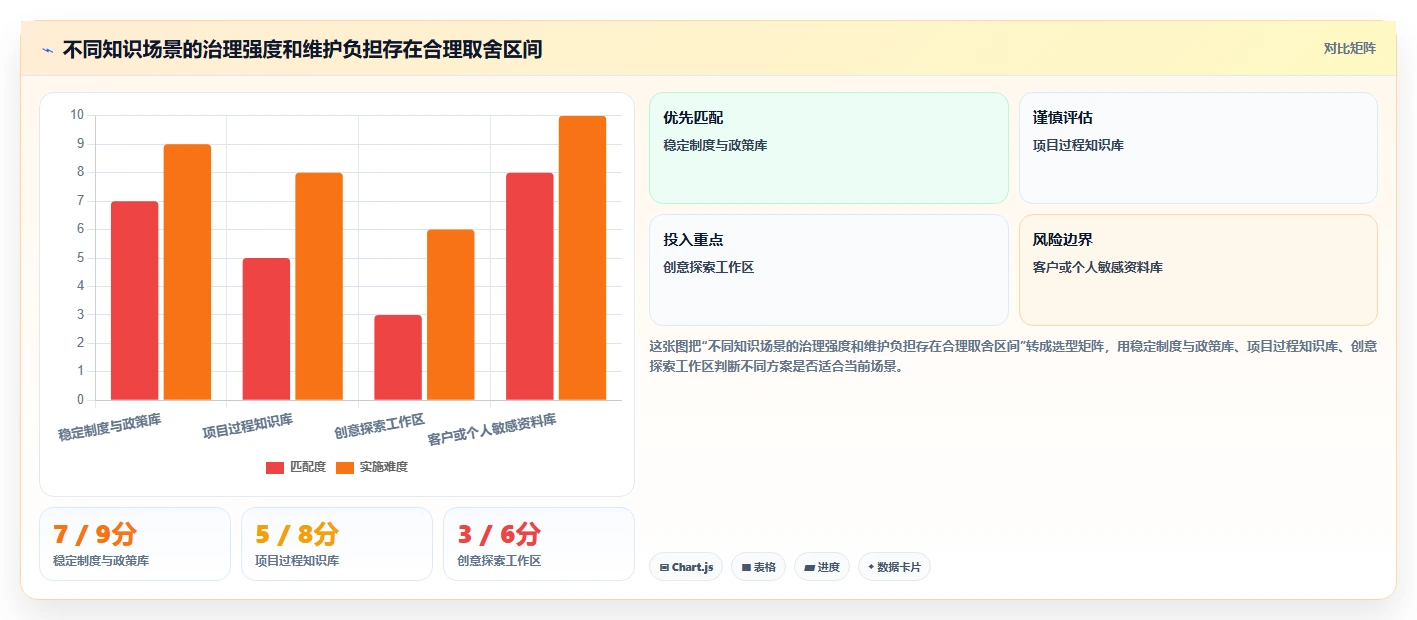Click red 匹配度 bar for 创意探索工作区
This screenshot has width=1417, height=620.
tap(398, 358)
